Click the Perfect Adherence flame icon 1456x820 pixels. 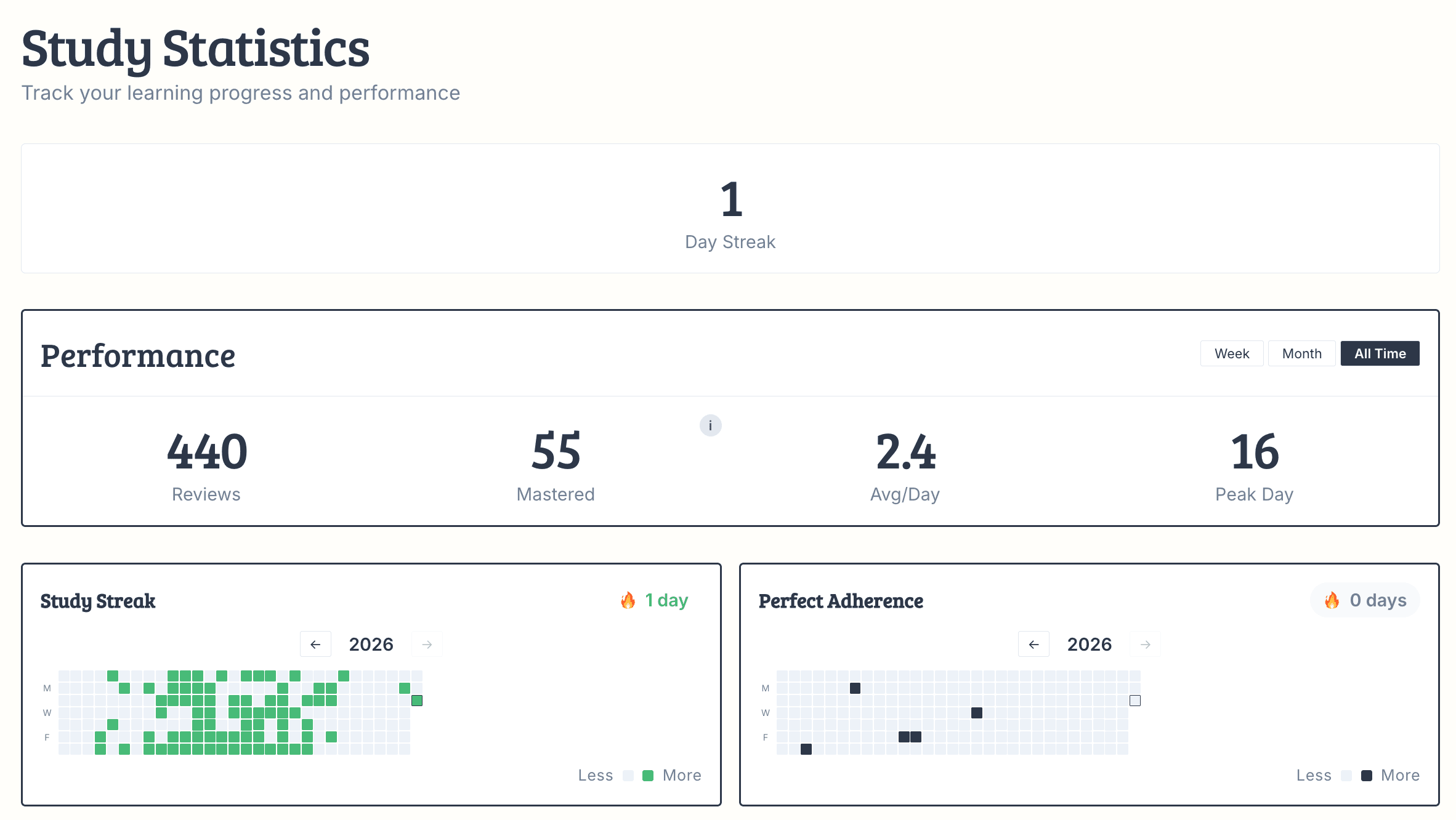click(x=1332, y=600)
